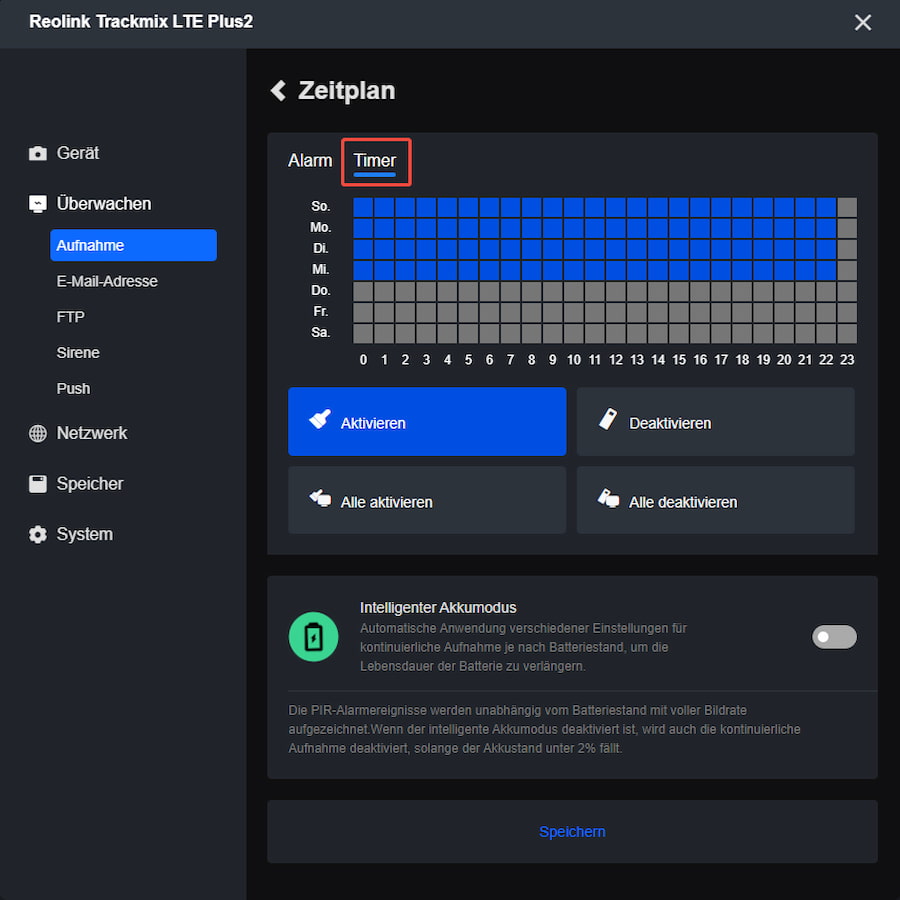Viewport: 900px width, 900px height.
Task: Toggle the Monday hour 0 cell
Action: (x=363, y=228)
